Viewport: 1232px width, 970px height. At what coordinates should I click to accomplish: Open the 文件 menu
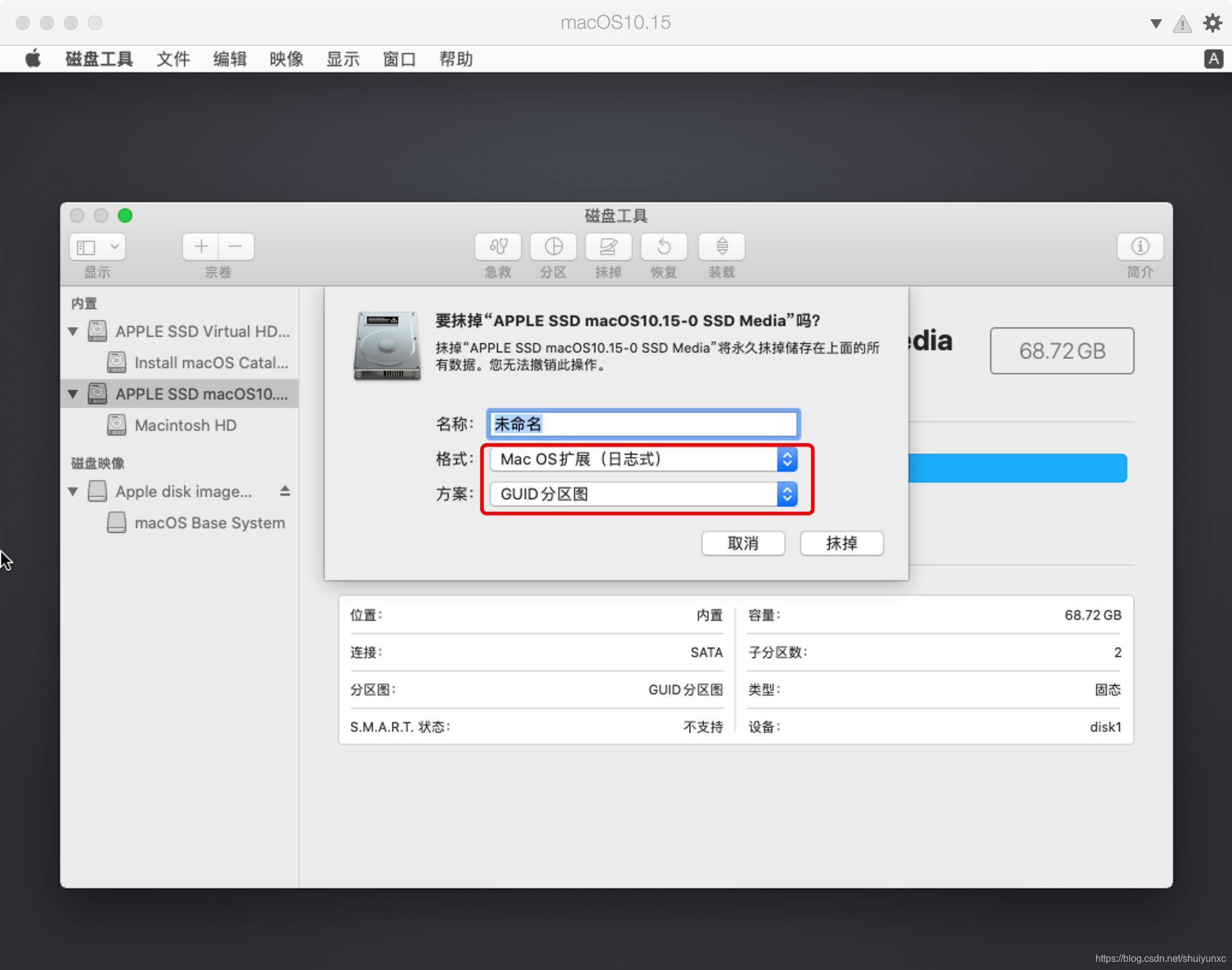(x=173, y=59)
